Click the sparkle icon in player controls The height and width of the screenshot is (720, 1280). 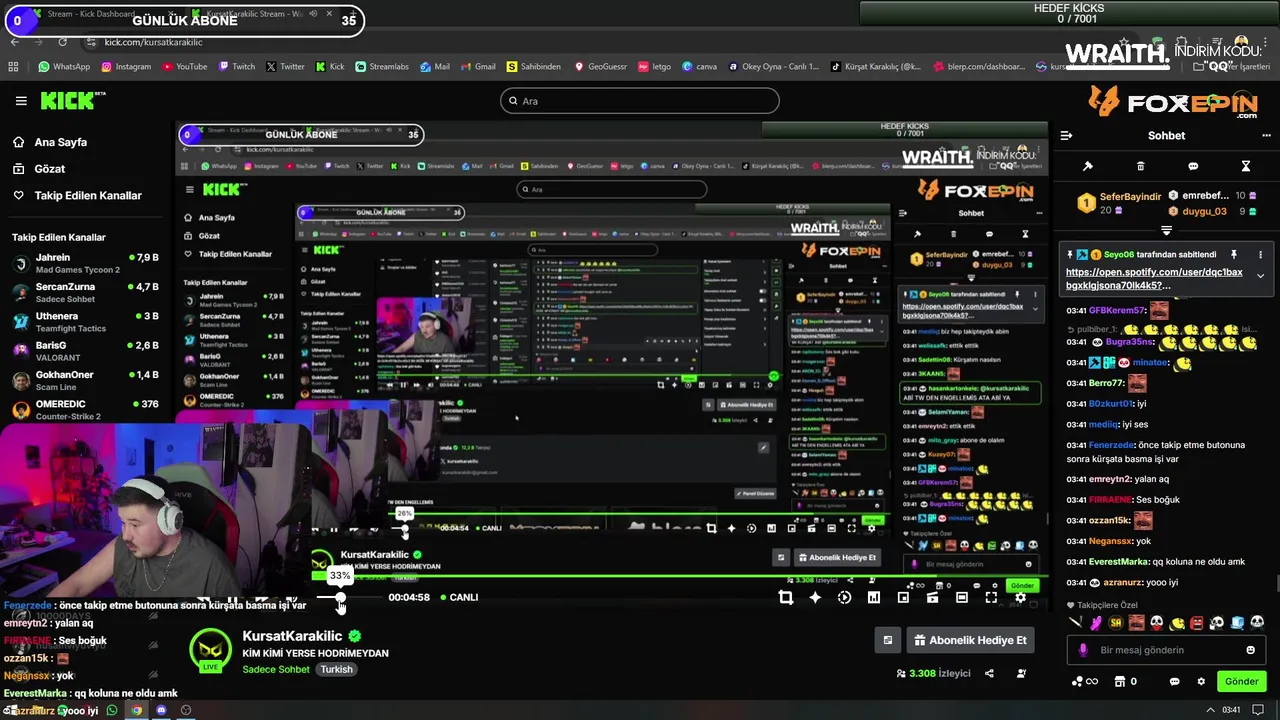coord(815,597)
